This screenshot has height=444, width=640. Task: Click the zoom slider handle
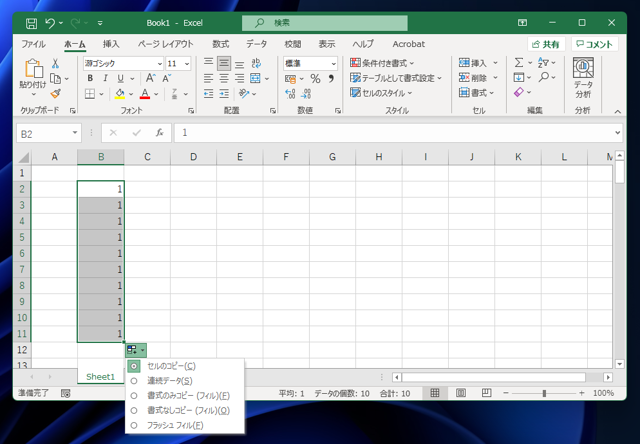point(544,393)
